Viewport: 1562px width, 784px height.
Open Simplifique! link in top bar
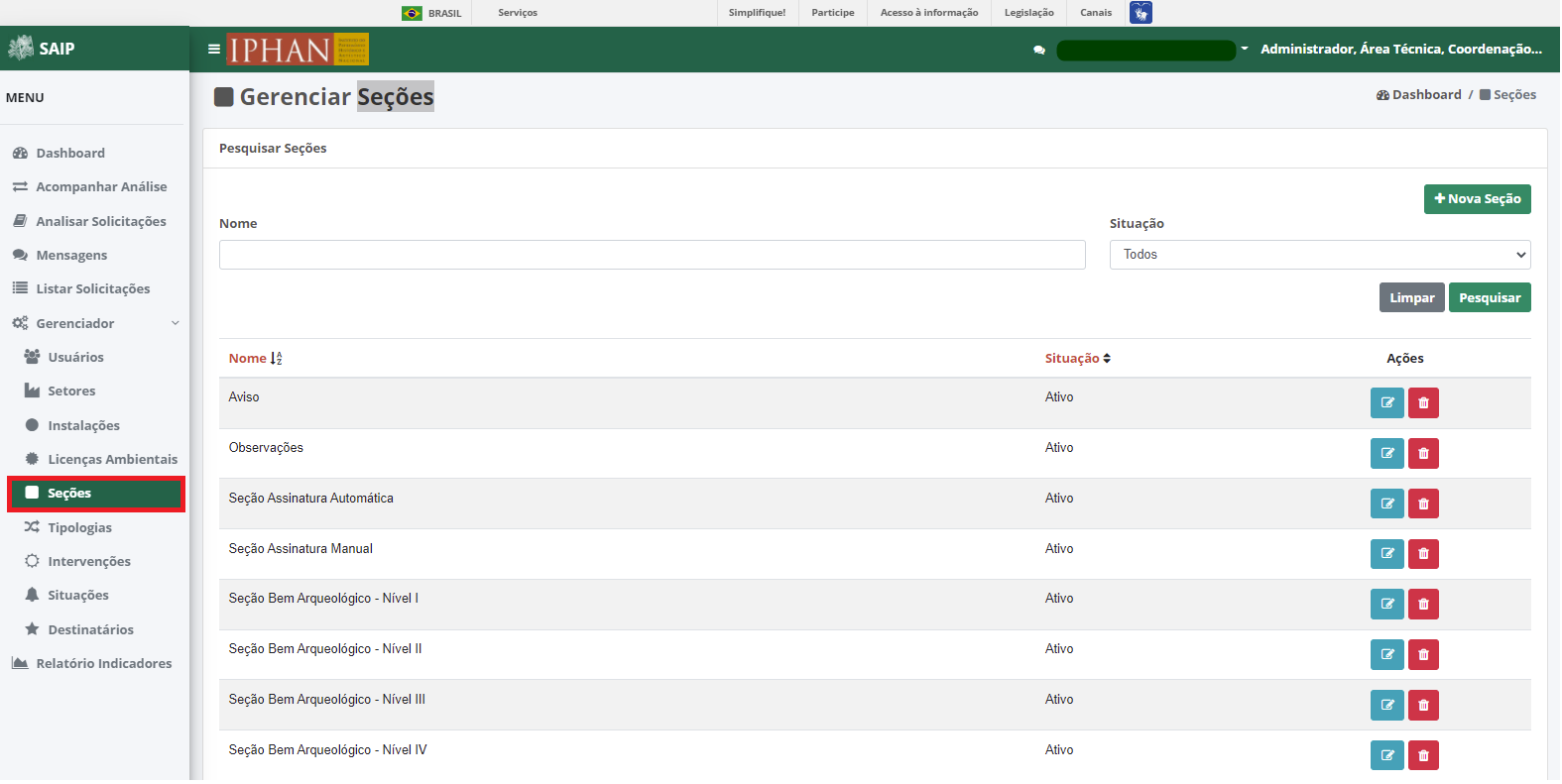pyautogui.click(x=757, y=13)
